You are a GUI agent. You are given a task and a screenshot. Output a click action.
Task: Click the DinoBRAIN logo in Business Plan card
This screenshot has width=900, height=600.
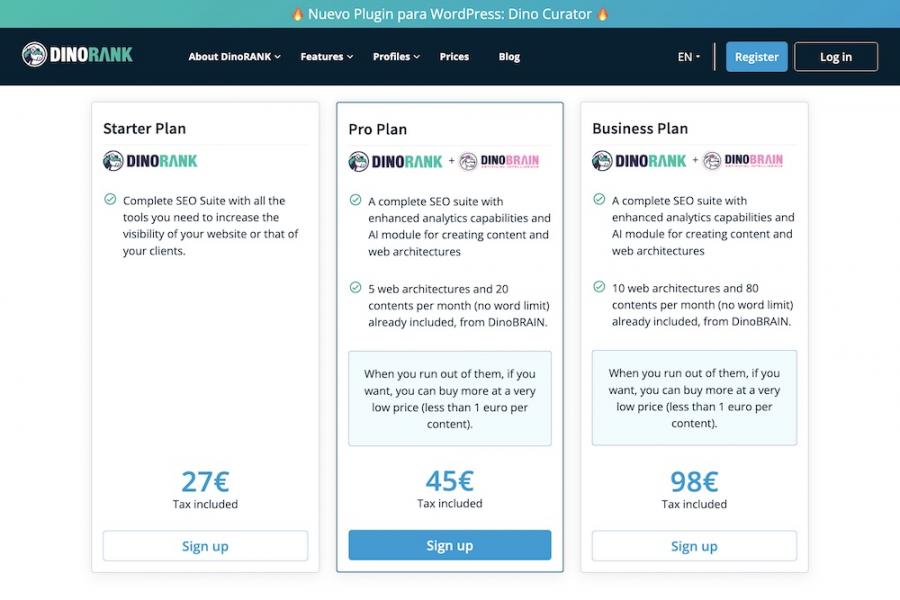(743, 161)
